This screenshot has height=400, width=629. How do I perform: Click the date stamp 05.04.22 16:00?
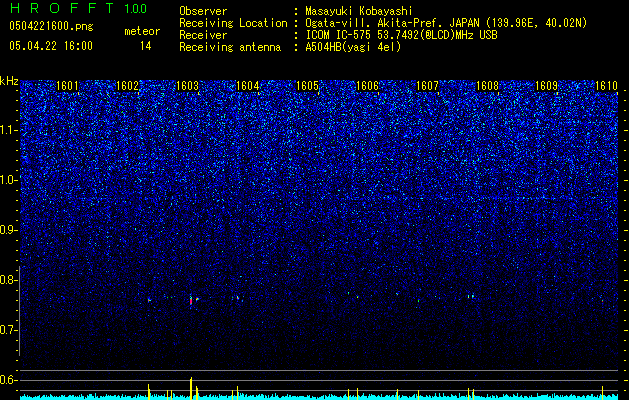coord(51,46)
